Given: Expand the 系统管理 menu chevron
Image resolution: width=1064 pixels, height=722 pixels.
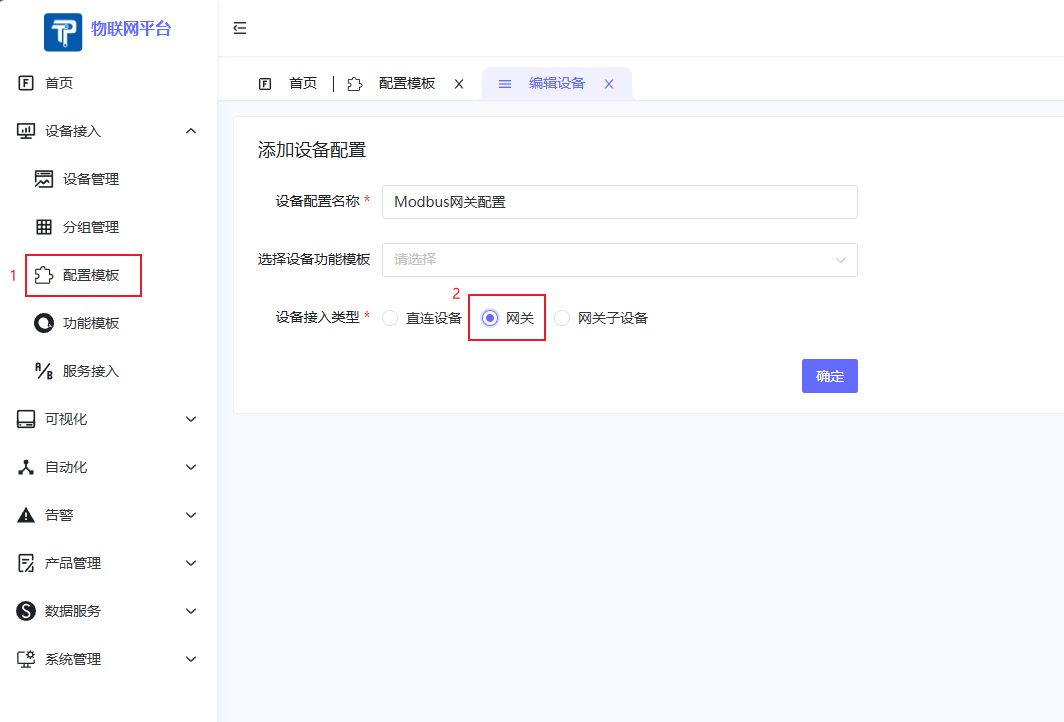Looking at the screenshot, I should click(x=191, y=659).
